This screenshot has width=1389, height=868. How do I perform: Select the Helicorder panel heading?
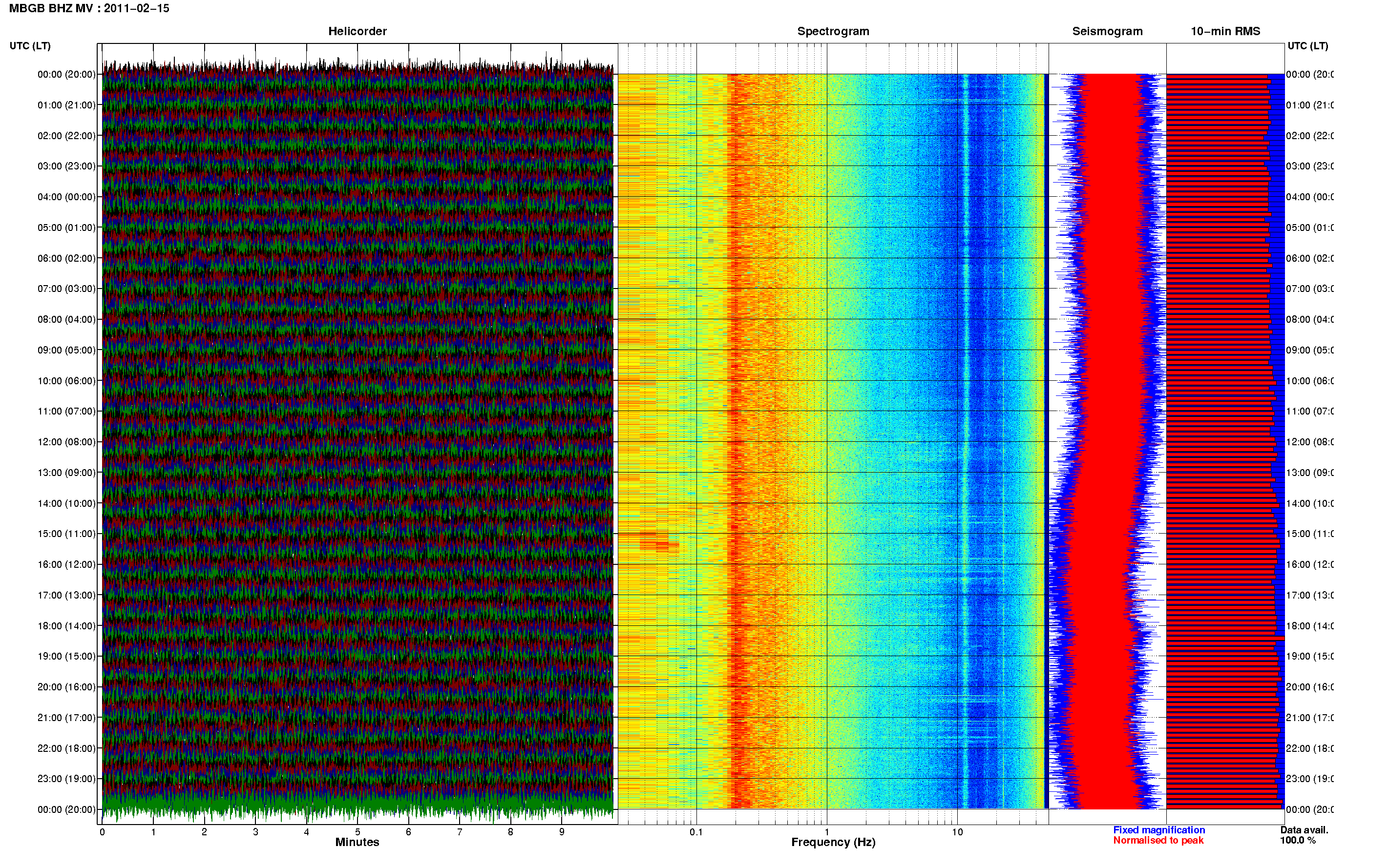pyautogui.click(x=357, y=31)
